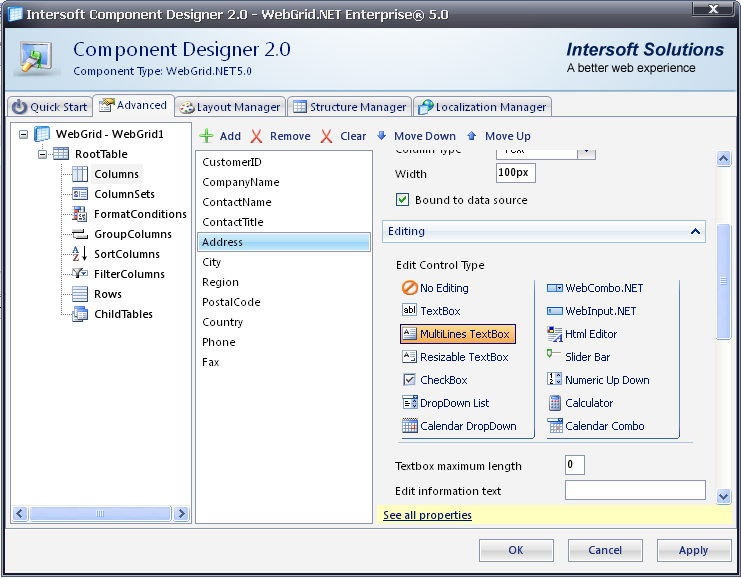Click the properties panel scroll up arrow
This screenshot has height=579, width=741.
pyautogui.click(x=723, y=158)
